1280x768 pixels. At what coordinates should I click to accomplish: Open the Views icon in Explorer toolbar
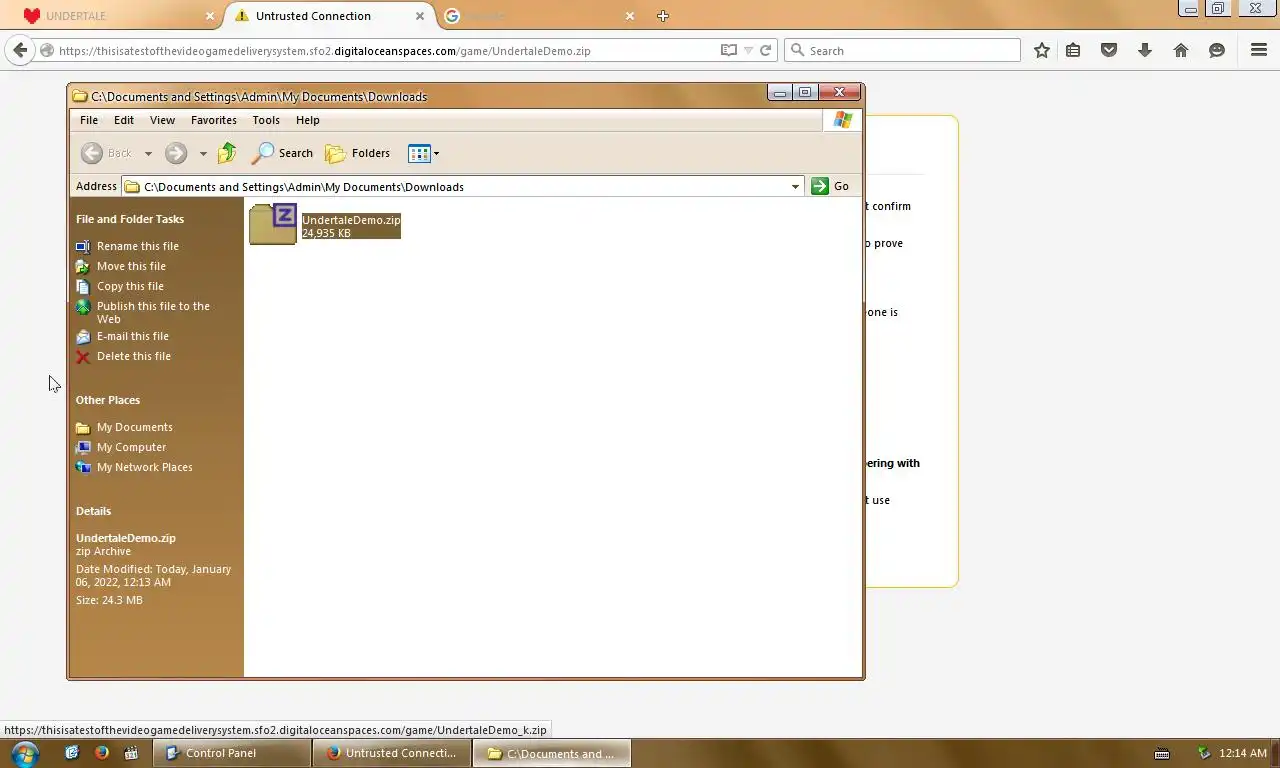pos(419,153)
